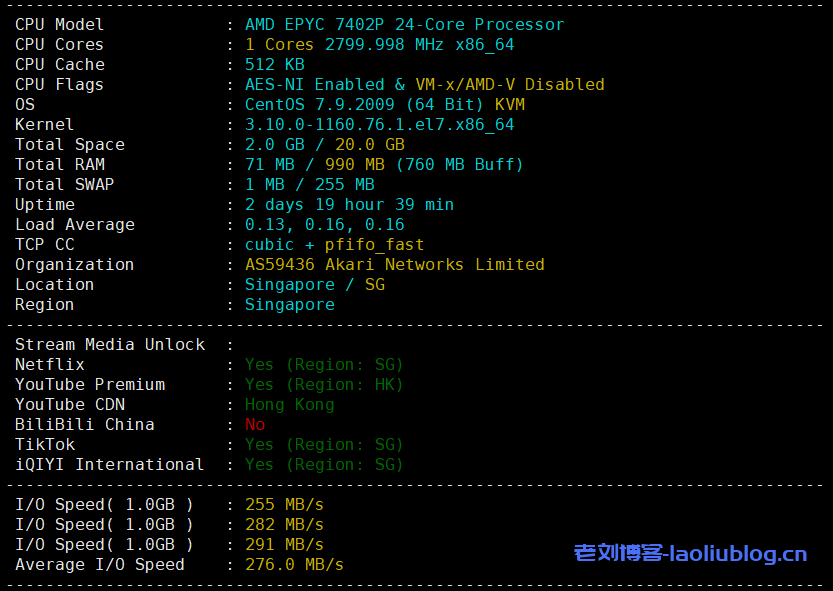Click the Average I/O Speed 276.0 value
Image resolution: width=833 pixels, height=591 pixels.
[294, 564]
